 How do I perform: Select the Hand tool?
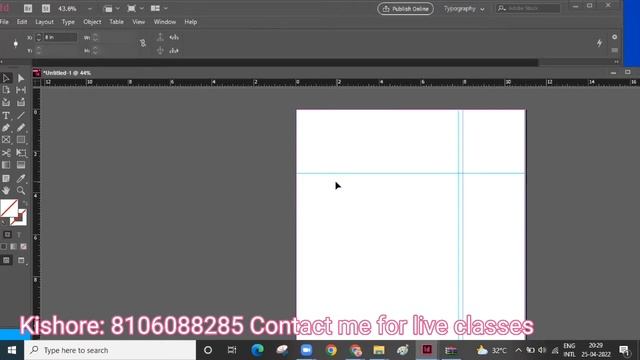tap(6, 190)
